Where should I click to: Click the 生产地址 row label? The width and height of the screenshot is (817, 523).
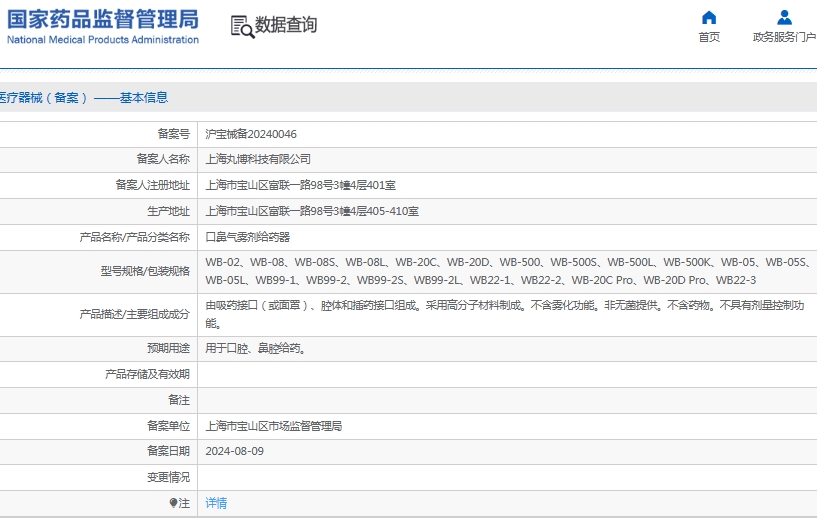coord(168,211)
